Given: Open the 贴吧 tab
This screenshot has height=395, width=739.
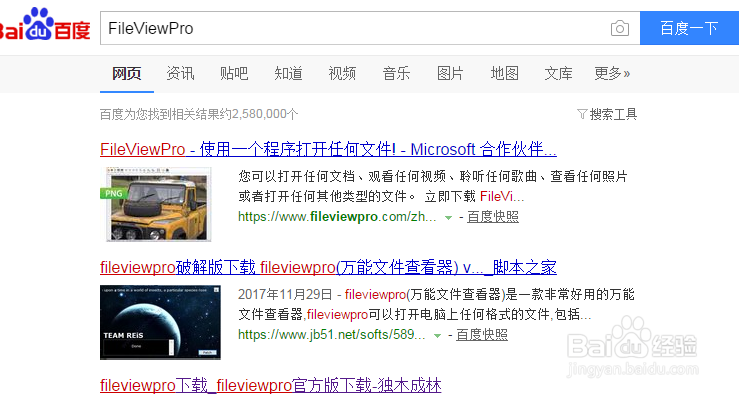Looking at the screenshot, I should [234, 74].
